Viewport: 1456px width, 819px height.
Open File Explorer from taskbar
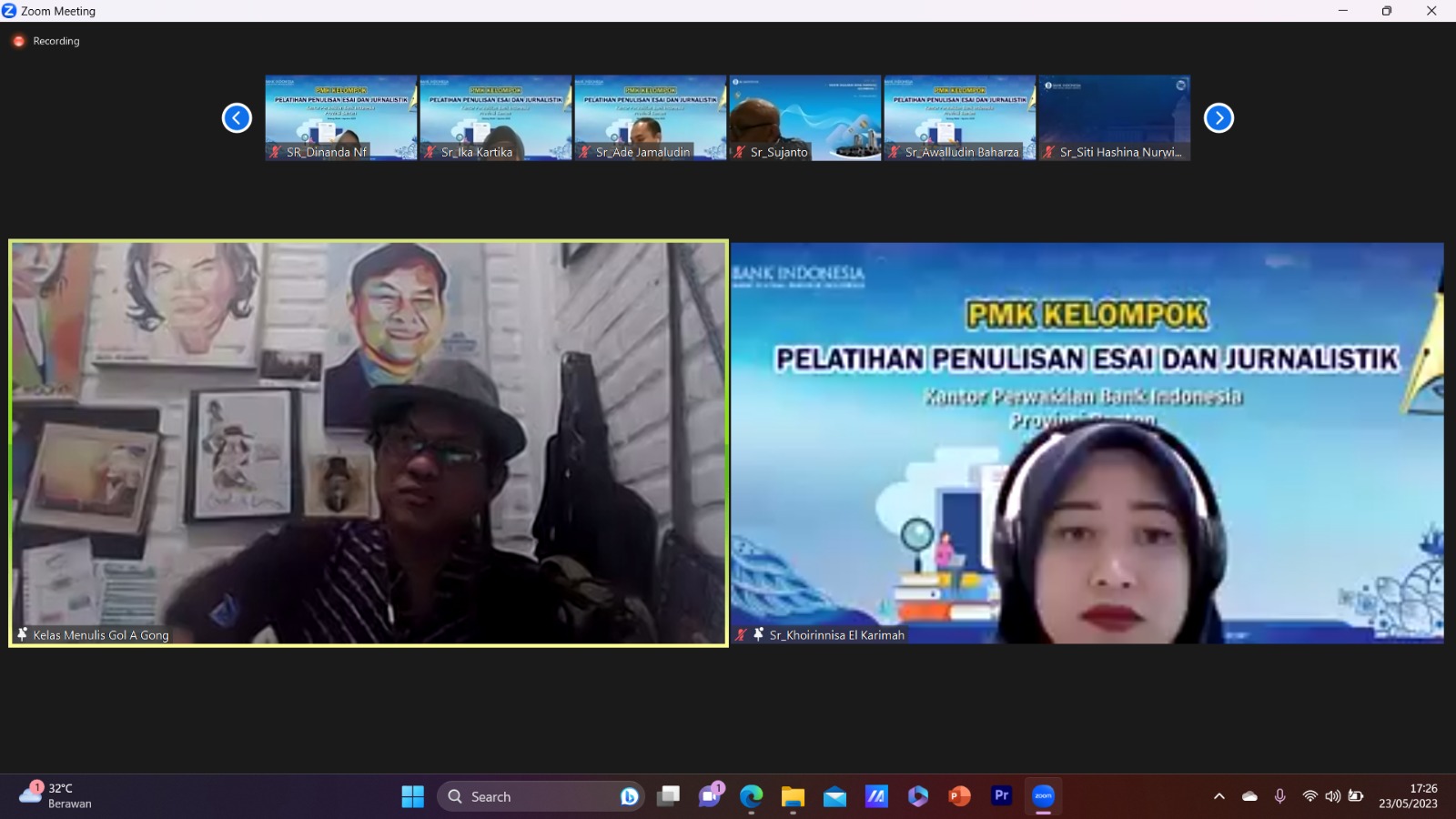click(x=793, y=796)
